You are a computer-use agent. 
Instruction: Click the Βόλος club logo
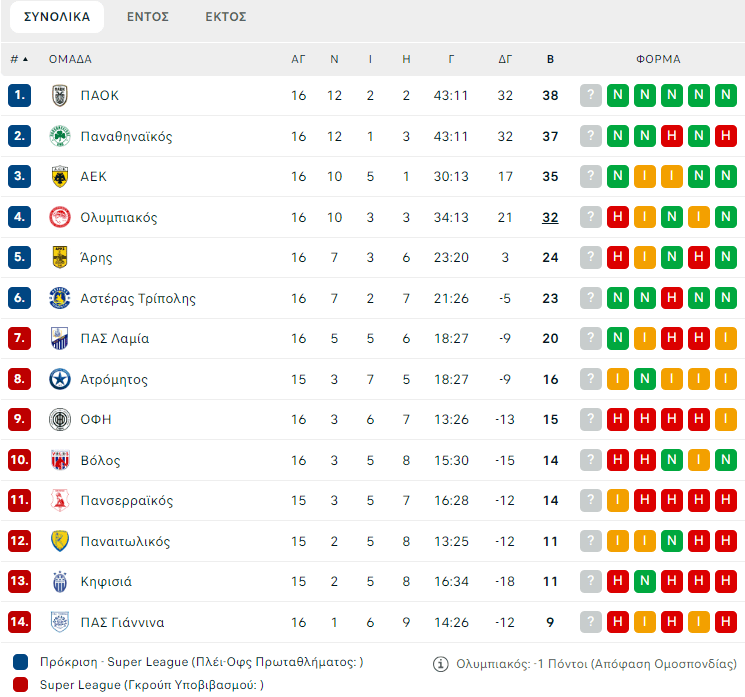pyautogui.click(x=60, y=460)
